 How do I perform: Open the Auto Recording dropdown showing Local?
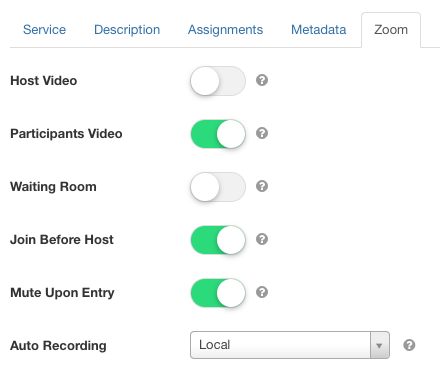click(x=290, y=345)
